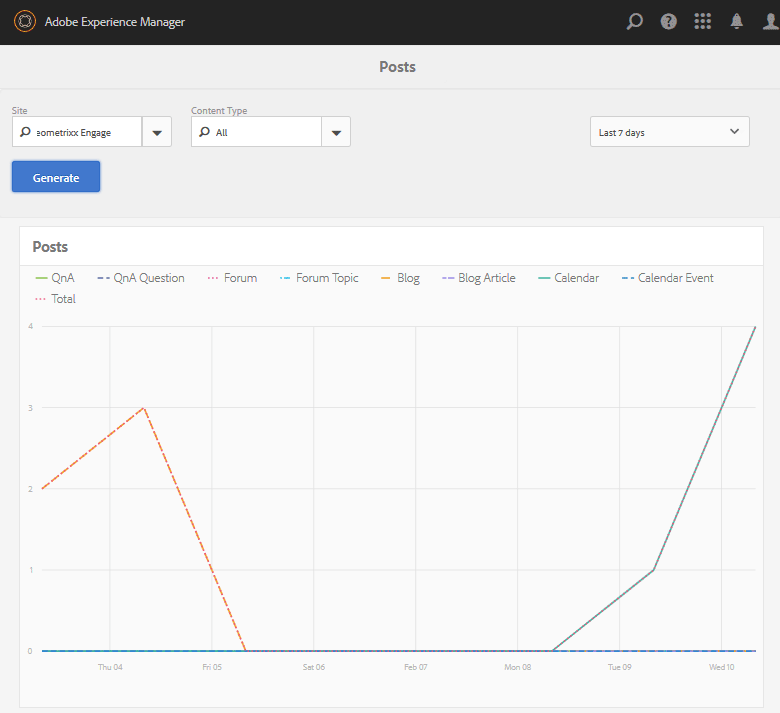
Task: Toggle the Forum Topic legend entry
Action: (x=319, y=278)
